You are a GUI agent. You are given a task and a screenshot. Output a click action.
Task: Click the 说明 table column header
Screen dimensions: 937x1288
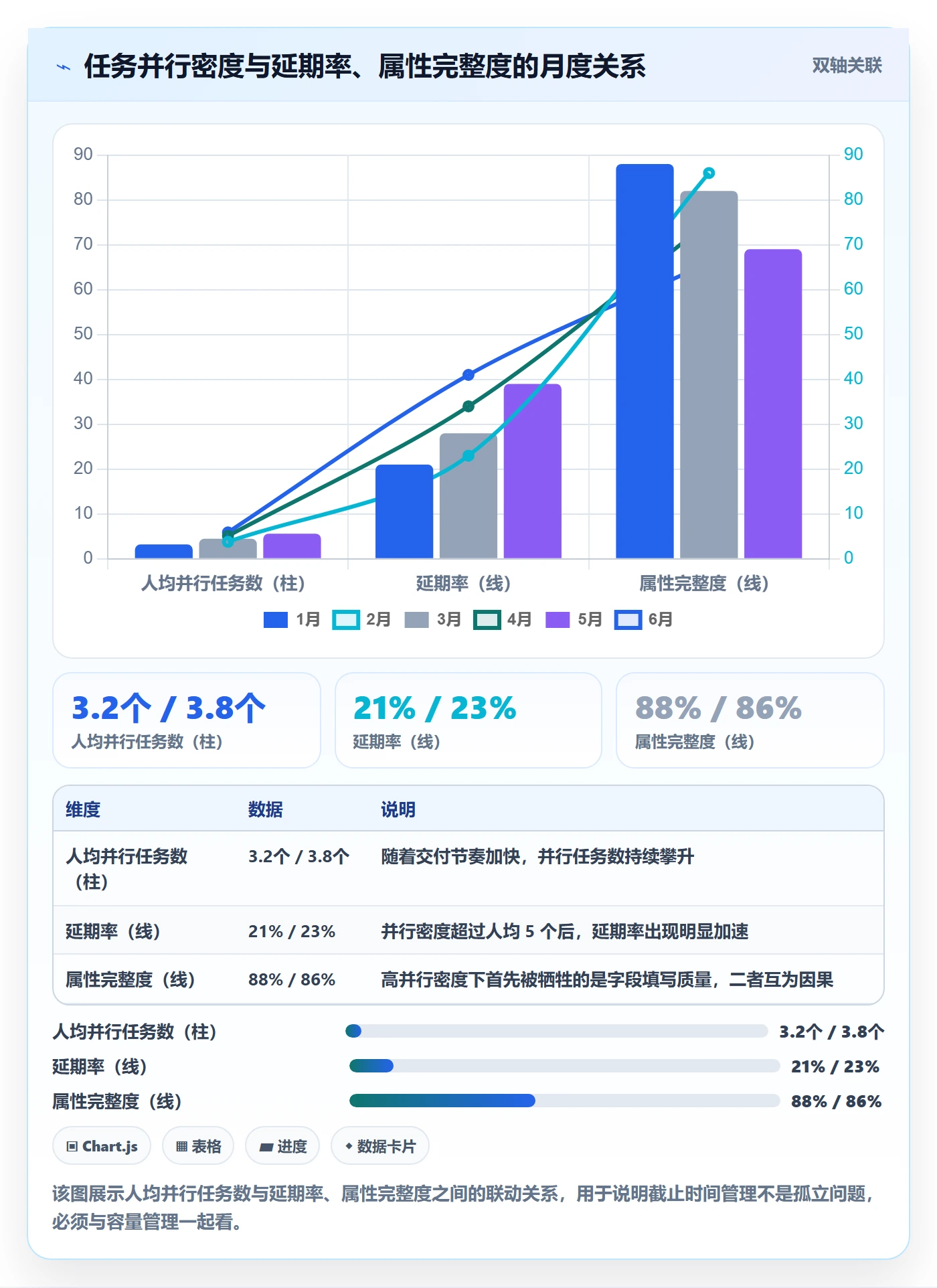tap(398, 809)
